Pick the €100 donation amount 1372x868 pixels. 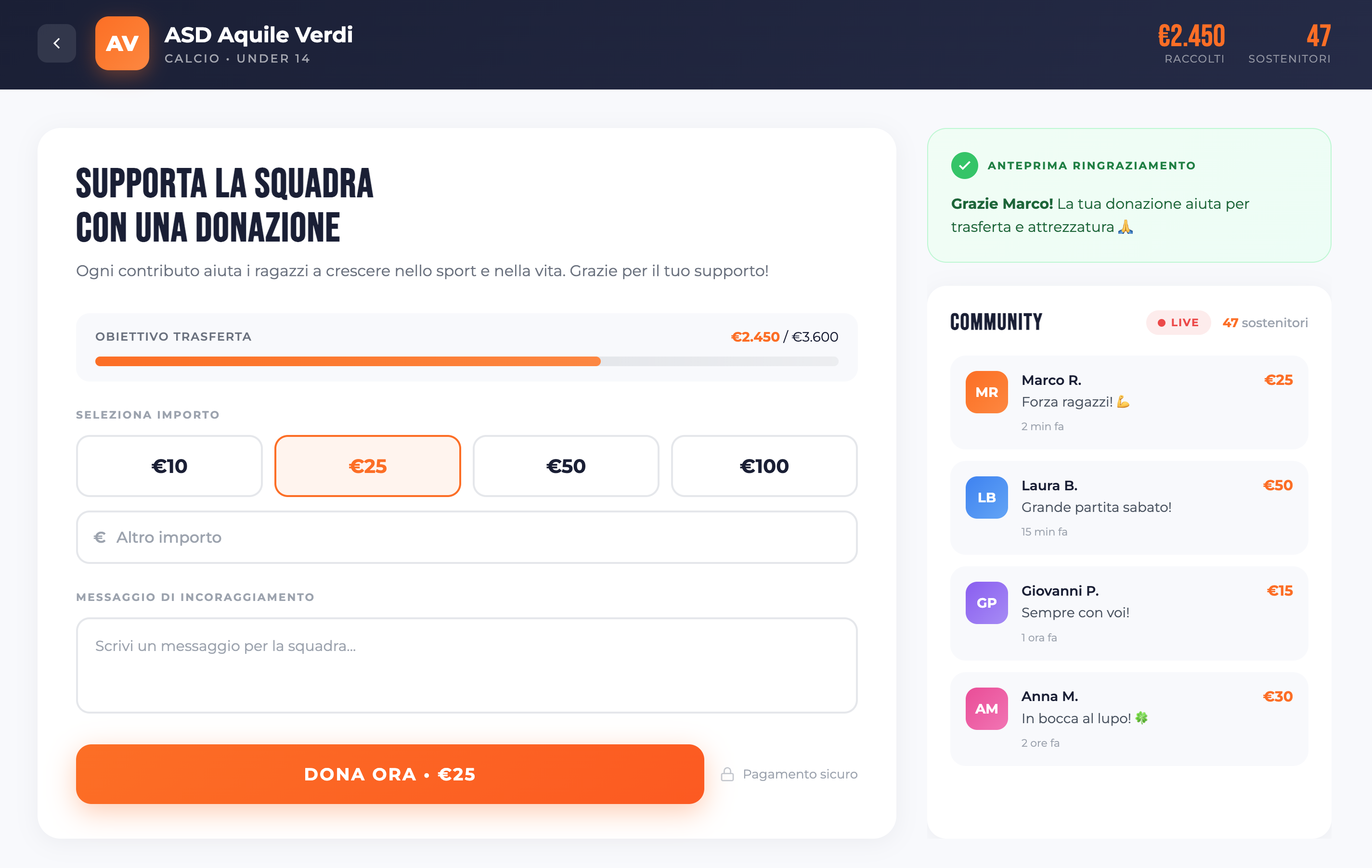point(764,466)
